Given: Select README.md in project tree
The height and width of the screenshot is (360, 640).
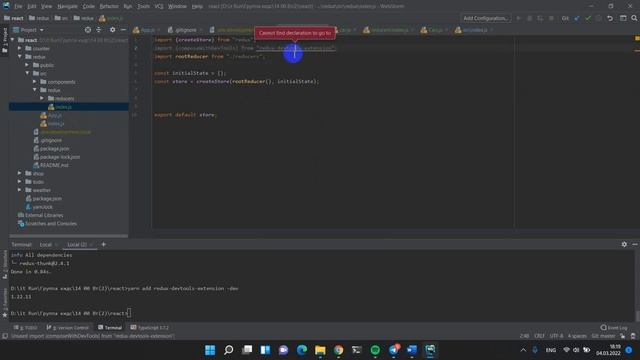Looking at the screenshot, I should coord(51,165).
